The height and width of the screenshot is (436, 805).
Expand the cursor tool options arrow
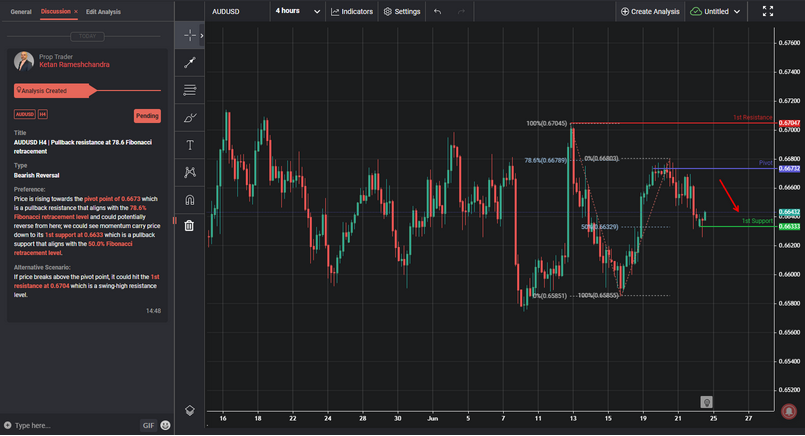click(x=202, y=35)
